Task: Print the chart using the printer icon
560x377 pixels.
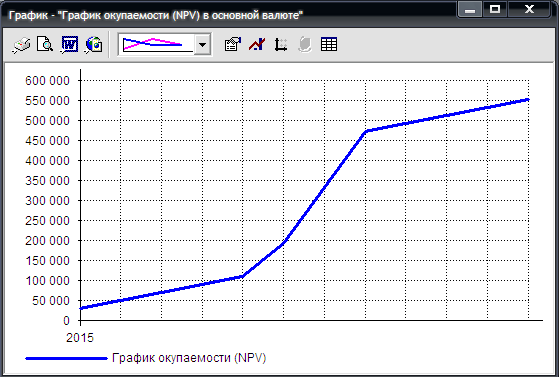Action: click(21, 45)
